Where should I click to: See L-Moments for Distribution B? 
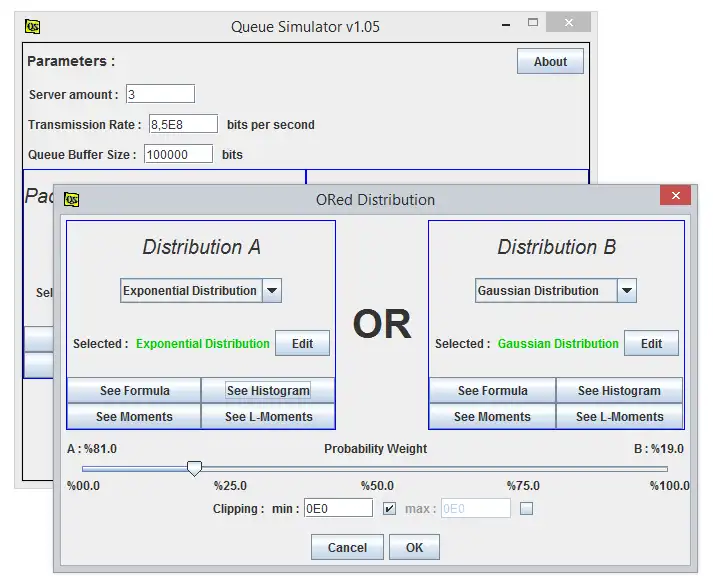pos(619,416)
